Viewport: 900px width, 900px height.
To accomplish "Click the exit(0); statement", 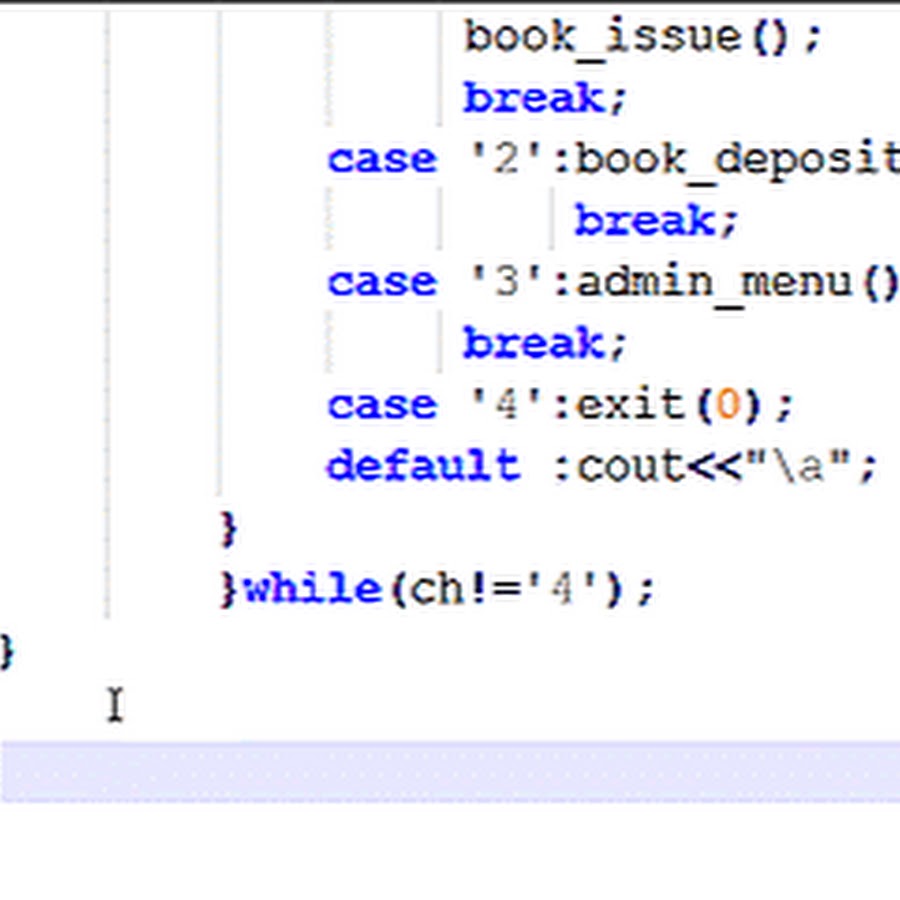I will 685,405.
